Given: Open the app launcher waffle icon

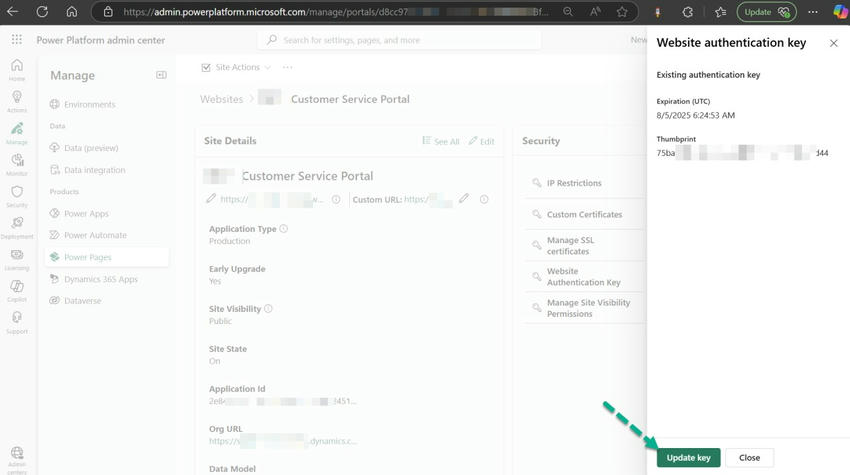Looking at the screenshot, I should pos(17,40).
